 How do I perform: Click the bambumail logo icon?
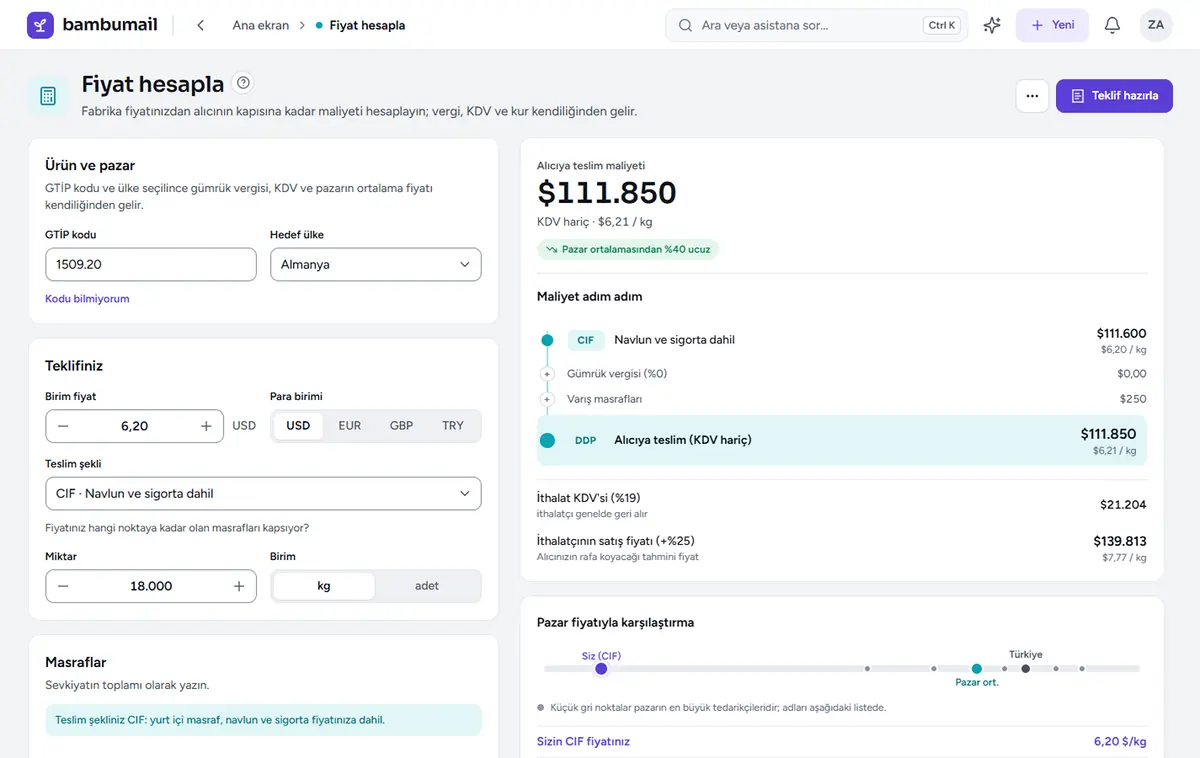40,25
